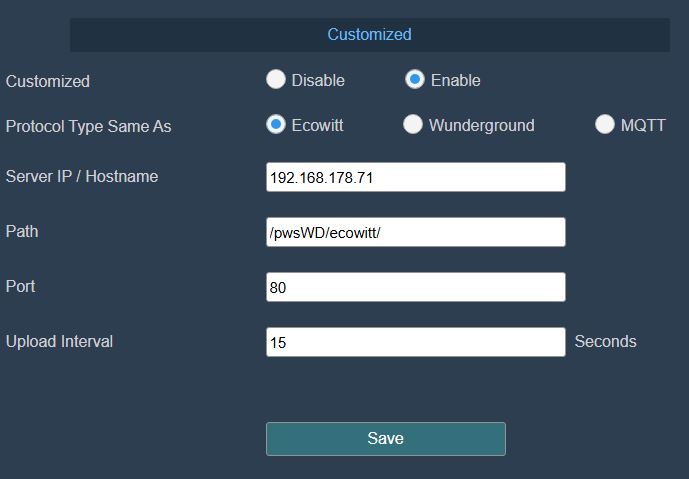Click the "Protocol Type Same As" label

tap(89, 126)
